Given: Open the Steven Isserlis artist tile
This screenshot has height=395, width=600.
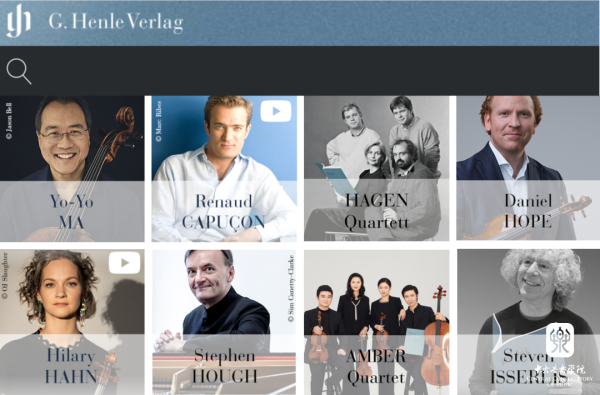Looking at the screenshot, I should click(x=528, y=322).
